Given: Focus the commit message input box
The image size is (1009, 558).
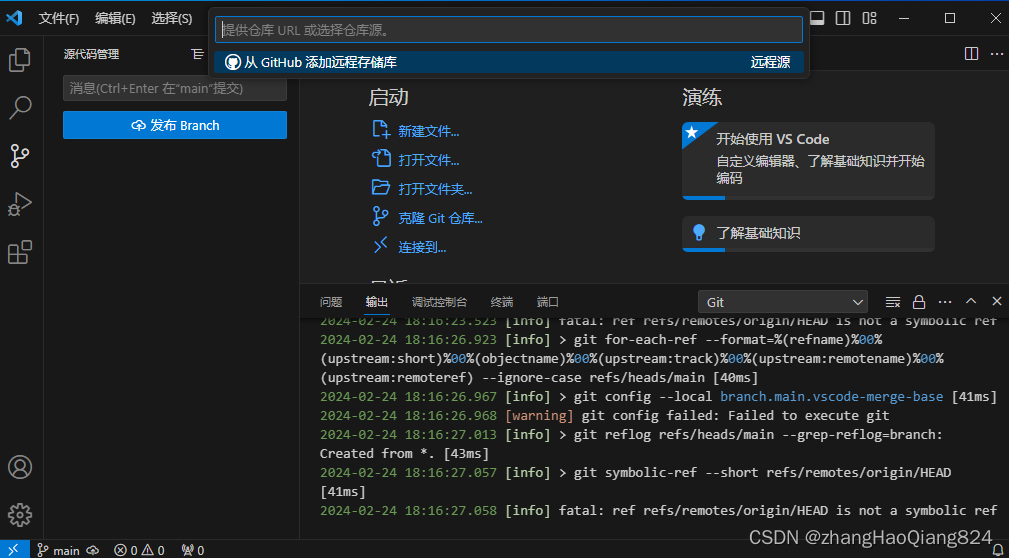Looking at the screenshot, I should tap(175, 88).
